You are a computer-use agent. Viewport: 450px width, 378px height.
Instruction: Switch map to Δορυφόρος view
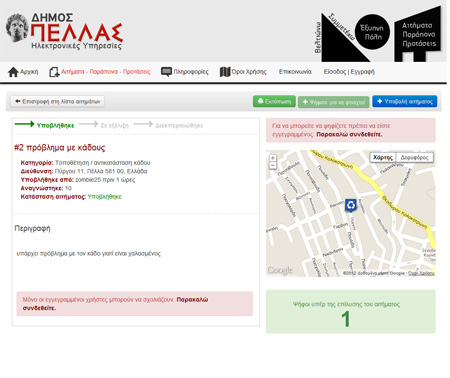coord(414,158)
